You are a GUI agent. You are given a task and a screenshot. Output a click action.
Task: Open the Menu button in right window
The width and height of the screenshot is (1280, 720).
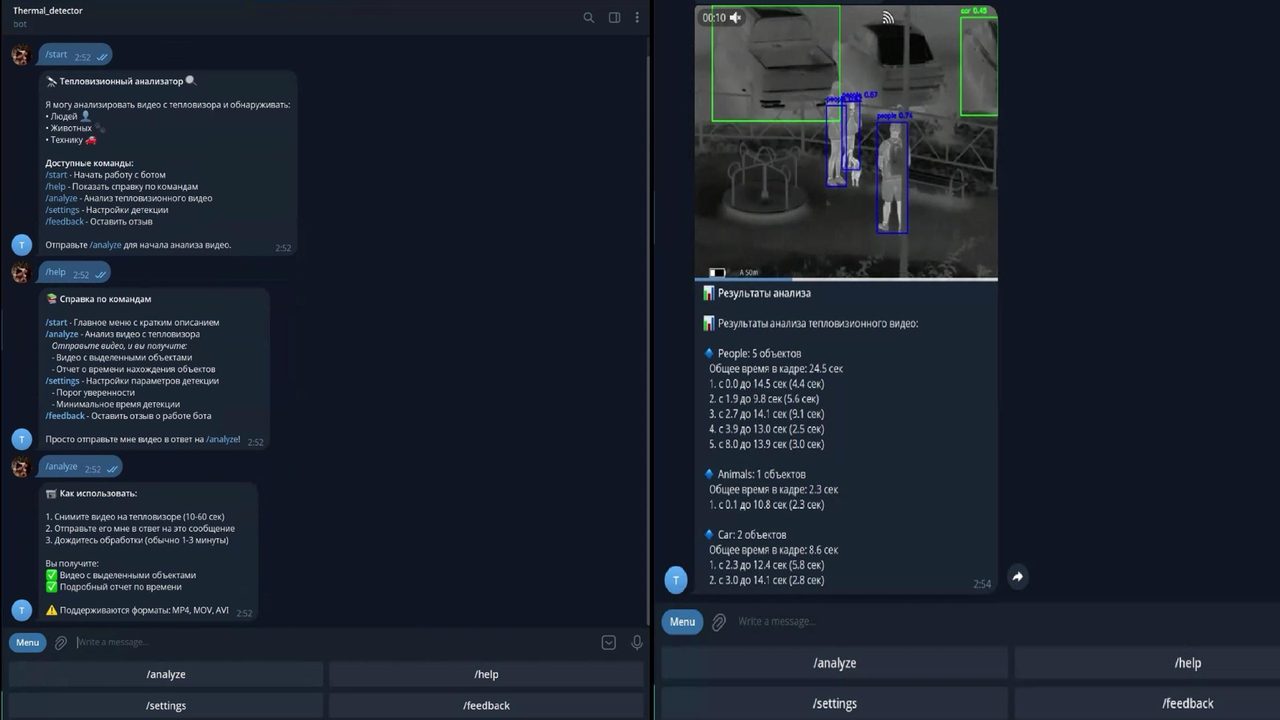click(x=682, y=622)
